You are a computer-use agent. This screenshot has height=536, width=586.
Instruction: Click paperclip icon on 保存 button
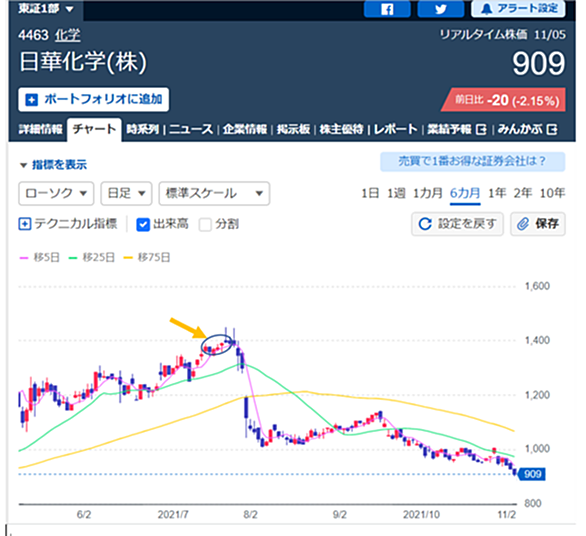click(x=523, y=224)
